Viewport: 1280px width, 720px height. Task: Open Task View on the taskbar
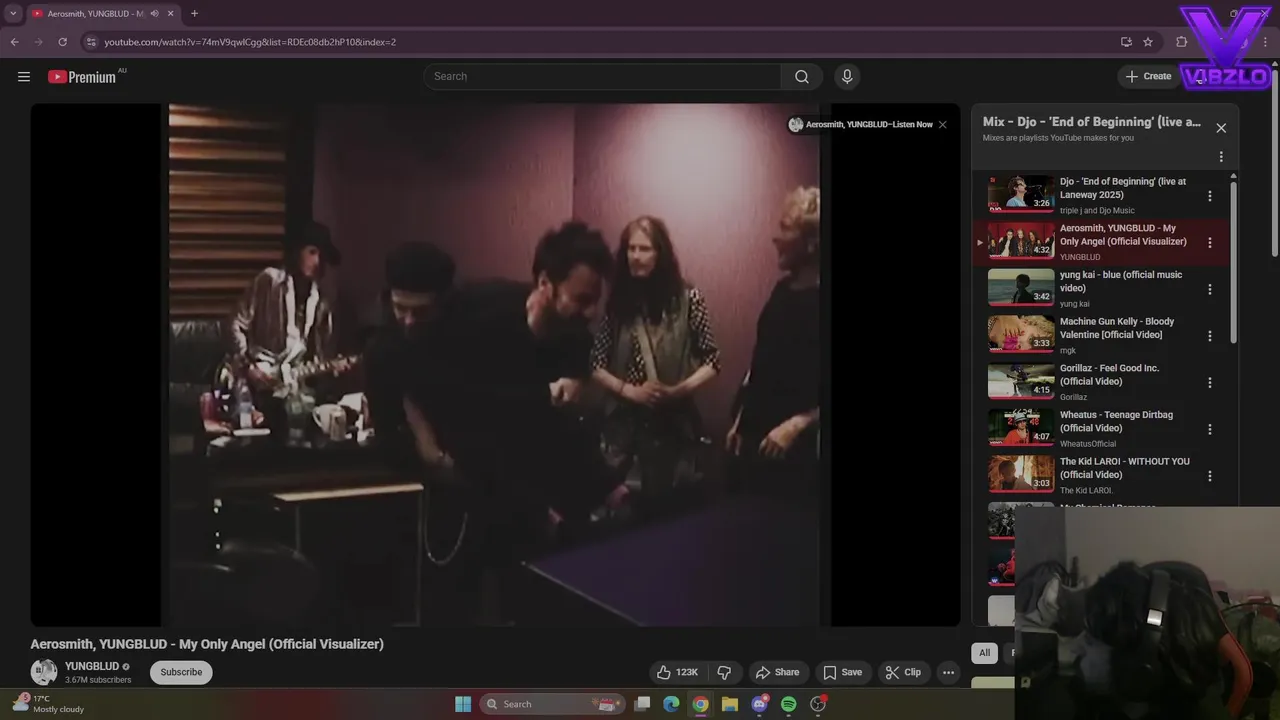click(643, 704)
